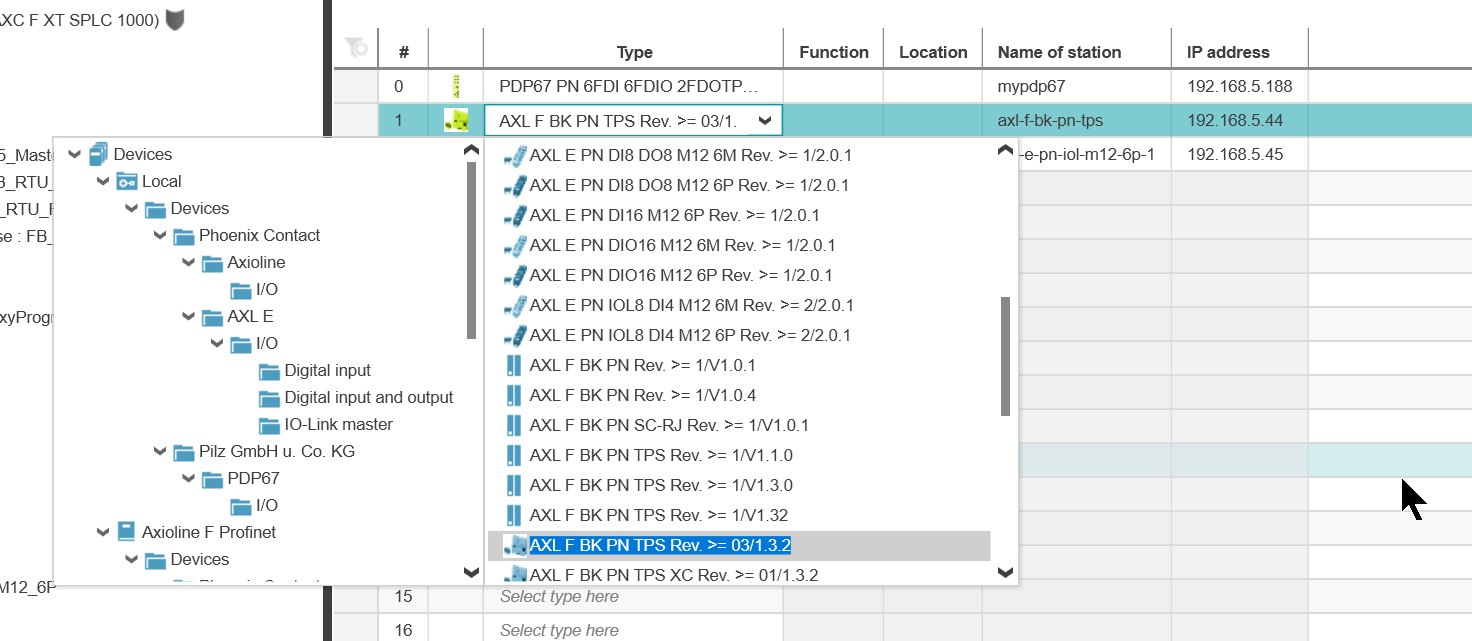Viewport: 1472px width, 641px height.
Task: Select AXL F BK PN TPS Rev. >= 03/1.3.2
Action: 739,545
